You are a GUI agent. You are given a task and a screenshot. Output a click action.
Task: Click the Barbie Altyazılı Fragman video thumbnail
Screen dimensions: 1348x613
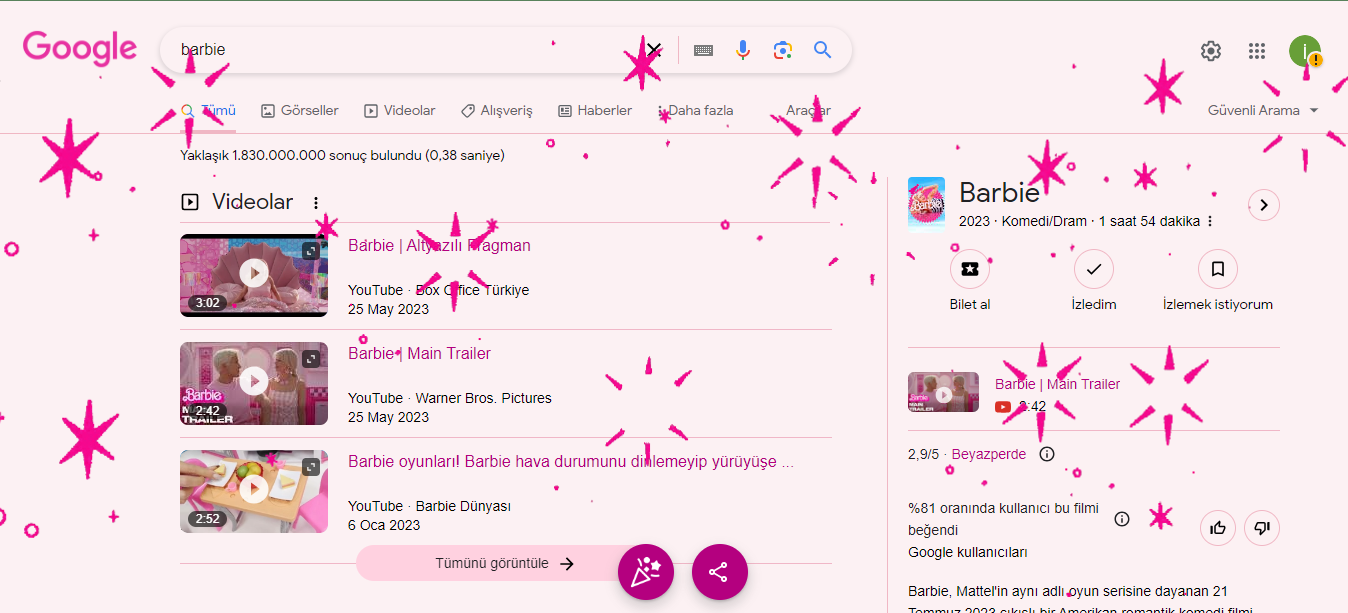[x=253, y=275]
